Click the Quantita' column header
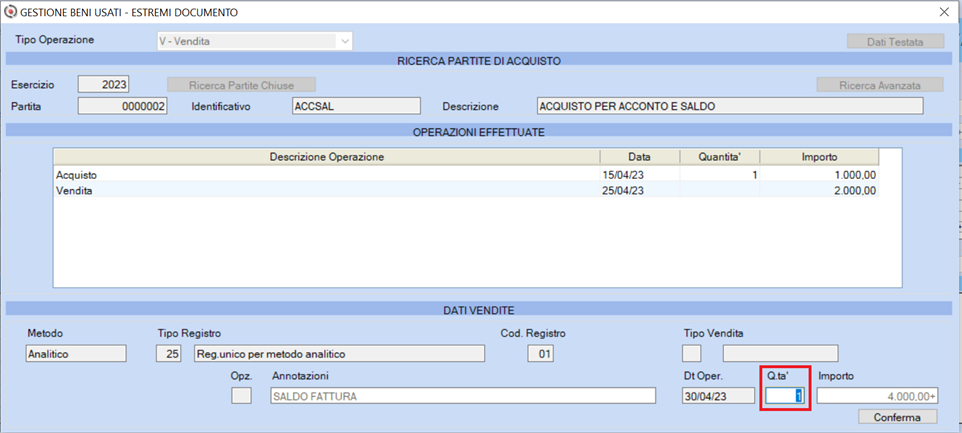The height and width of the screenshot is (433, 962). 720,156
